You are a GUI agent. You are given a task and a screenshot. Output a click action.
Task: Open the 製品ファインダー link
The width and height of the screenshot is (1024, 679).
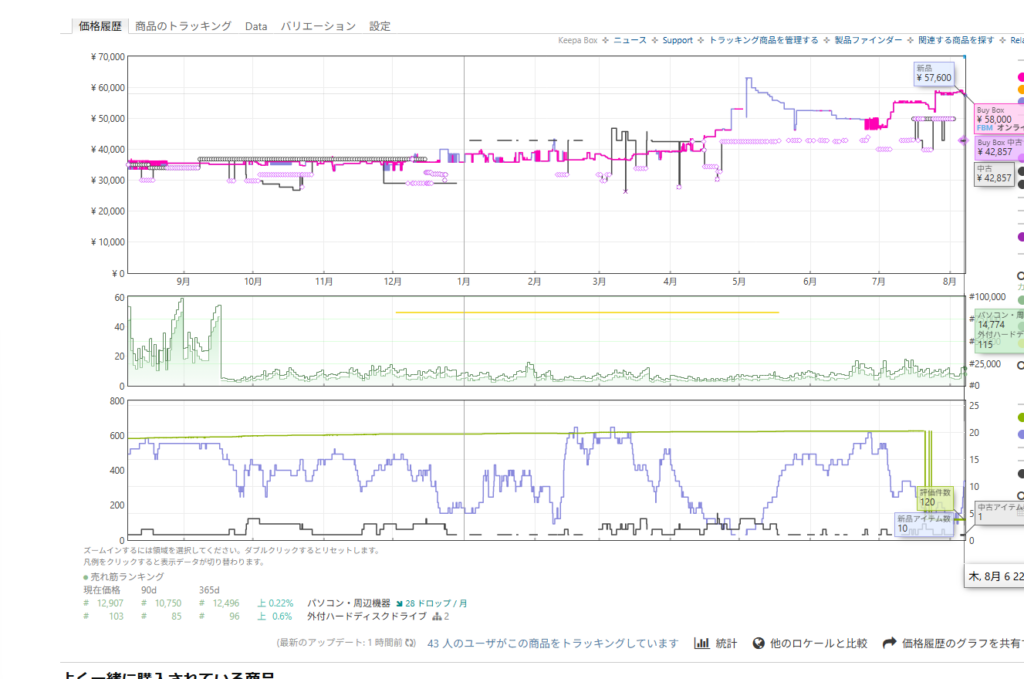click(x=868, y=40)
